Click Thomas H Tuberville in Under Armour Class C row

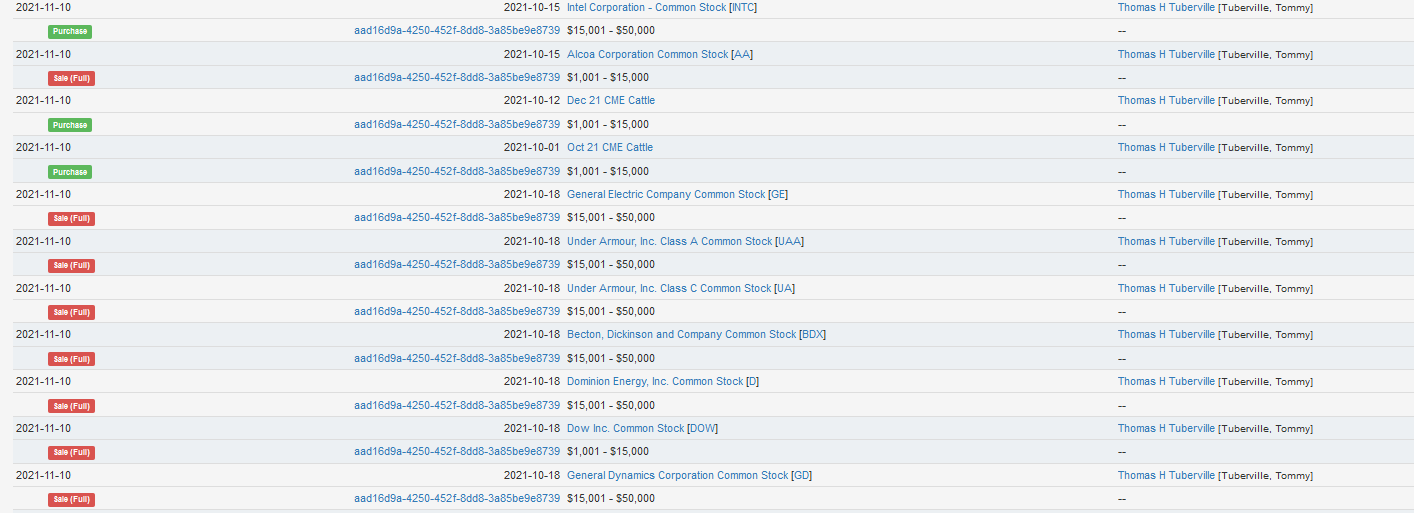(x=1166, y=288)
